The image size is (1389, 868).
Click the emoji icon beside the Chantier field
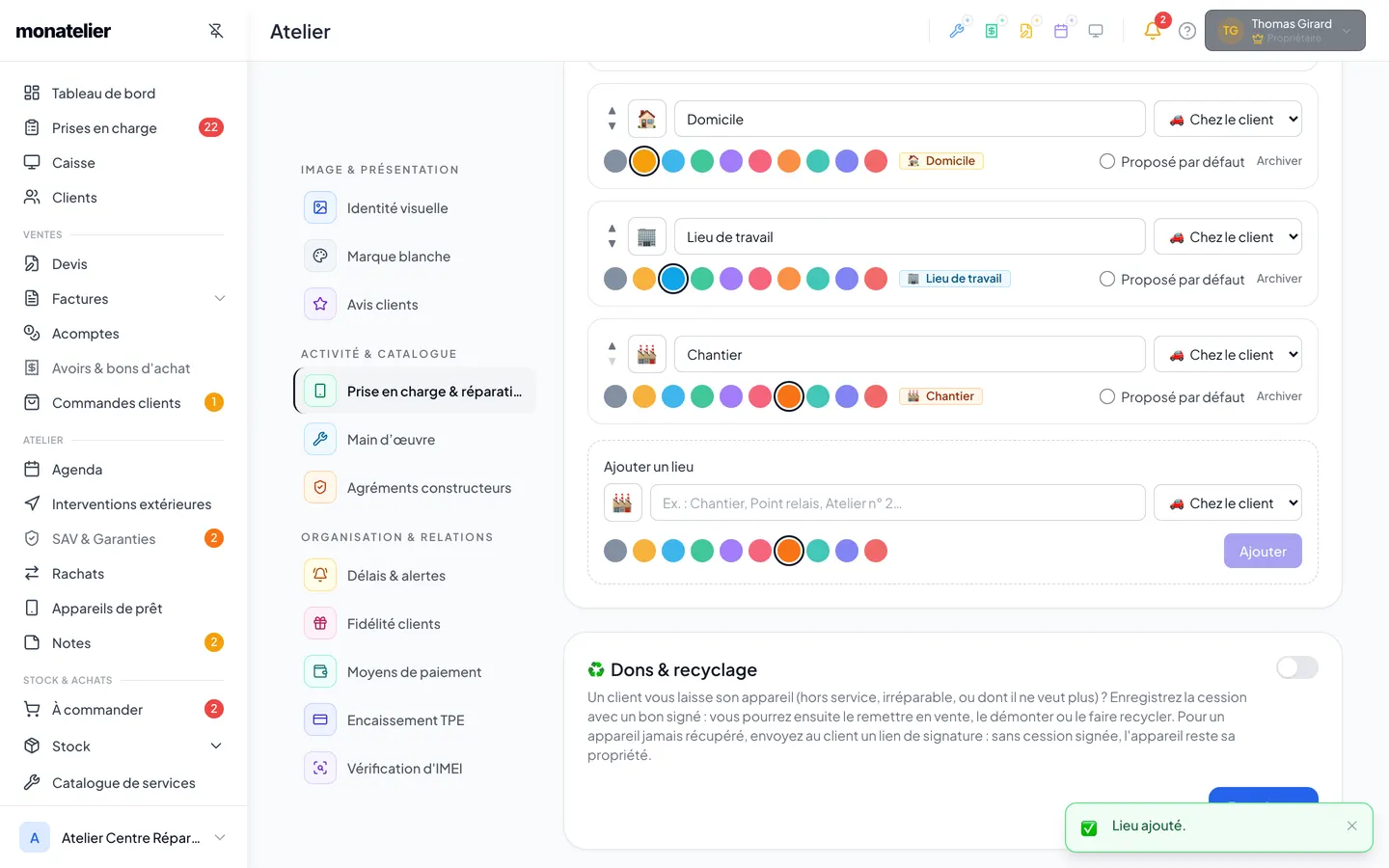[647, 355]
